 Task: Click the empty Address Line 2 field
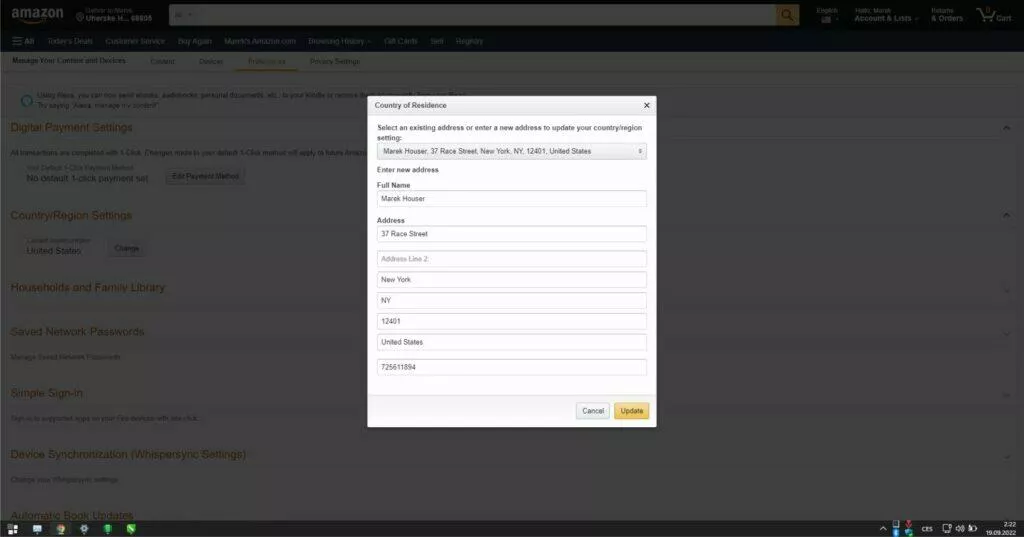(x=511, y=259)
